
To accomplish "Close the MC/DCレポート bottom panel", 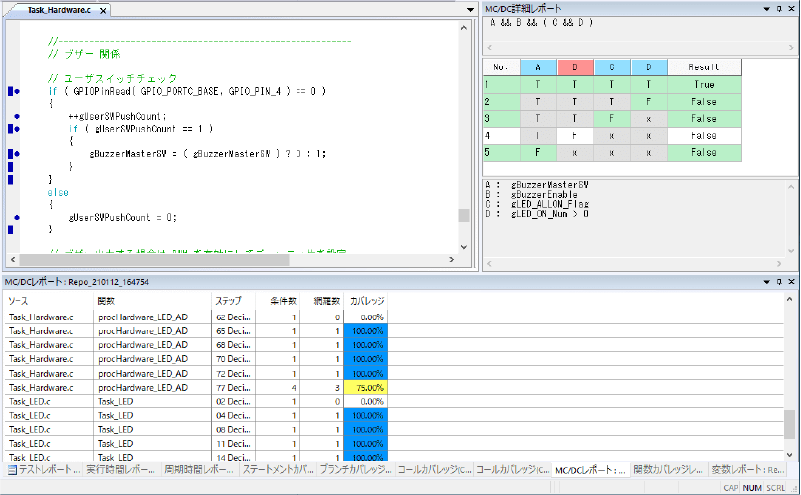I will (x=791, y=282).
